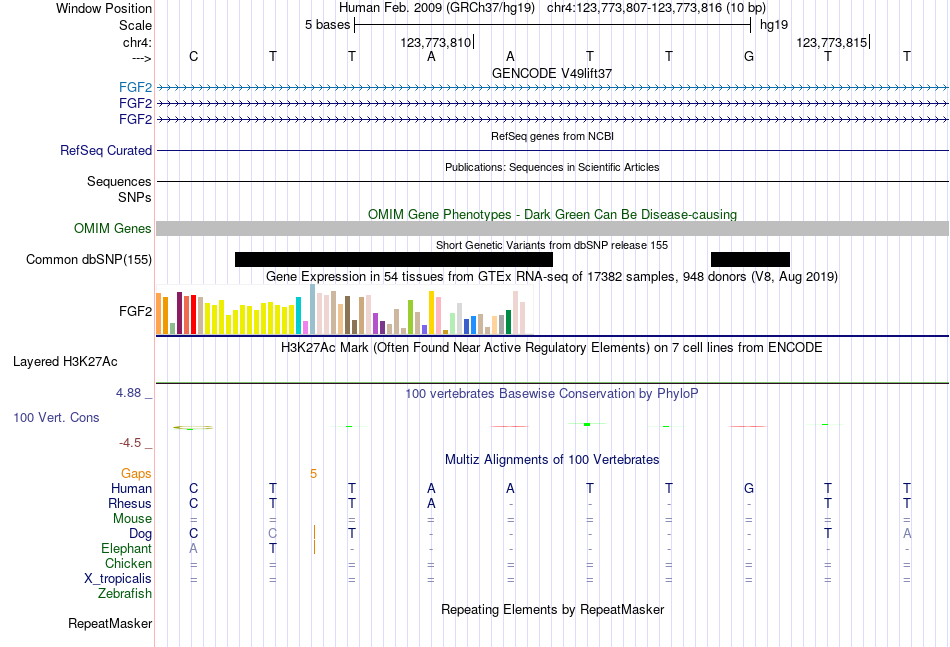Click '100 vertebrates Basewise Conservation by PhyloP'

click(x=552, y=394)
